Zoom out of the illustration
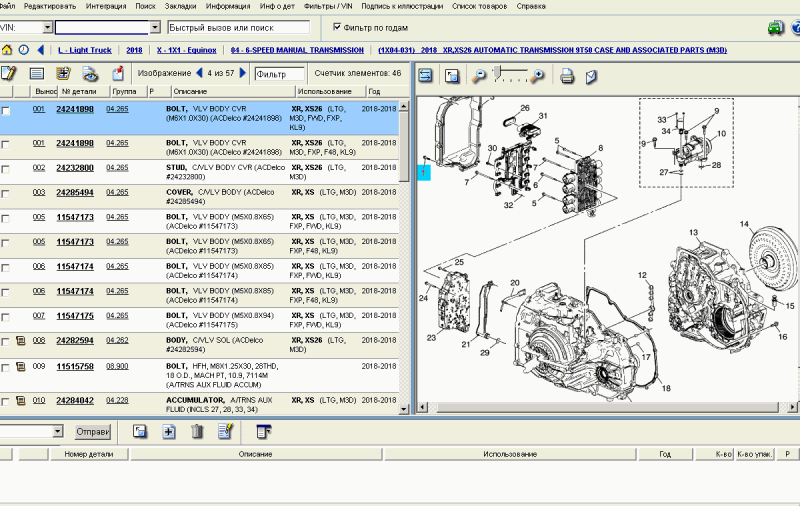The height and width of the screenshot is (506, 800). tap(479, 77)
